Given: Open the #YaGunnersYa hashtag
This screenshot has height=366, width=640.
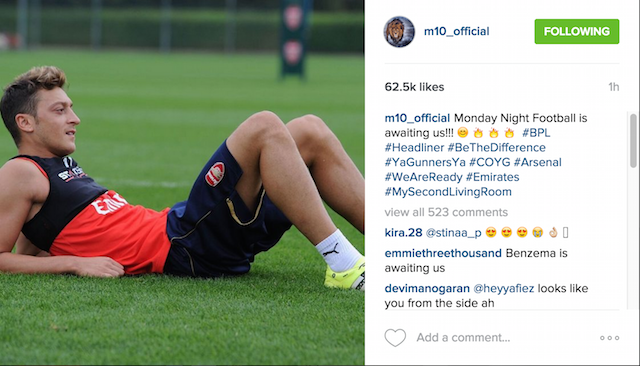Looking at the screenshot, I should tap(425, 162).
